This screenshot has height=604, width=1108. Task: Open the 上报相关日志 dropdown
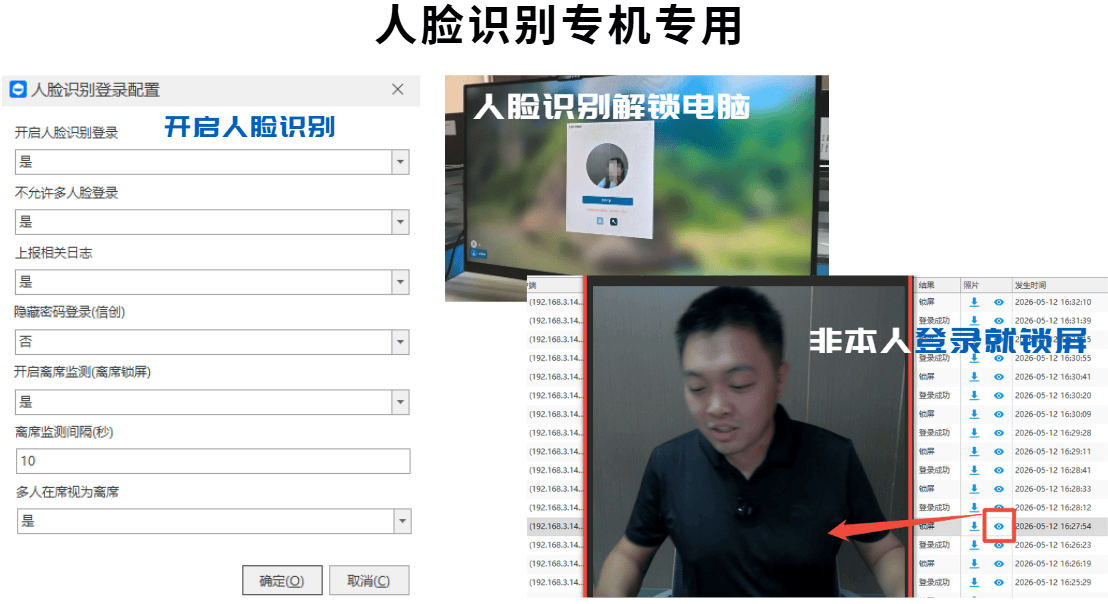401,282
